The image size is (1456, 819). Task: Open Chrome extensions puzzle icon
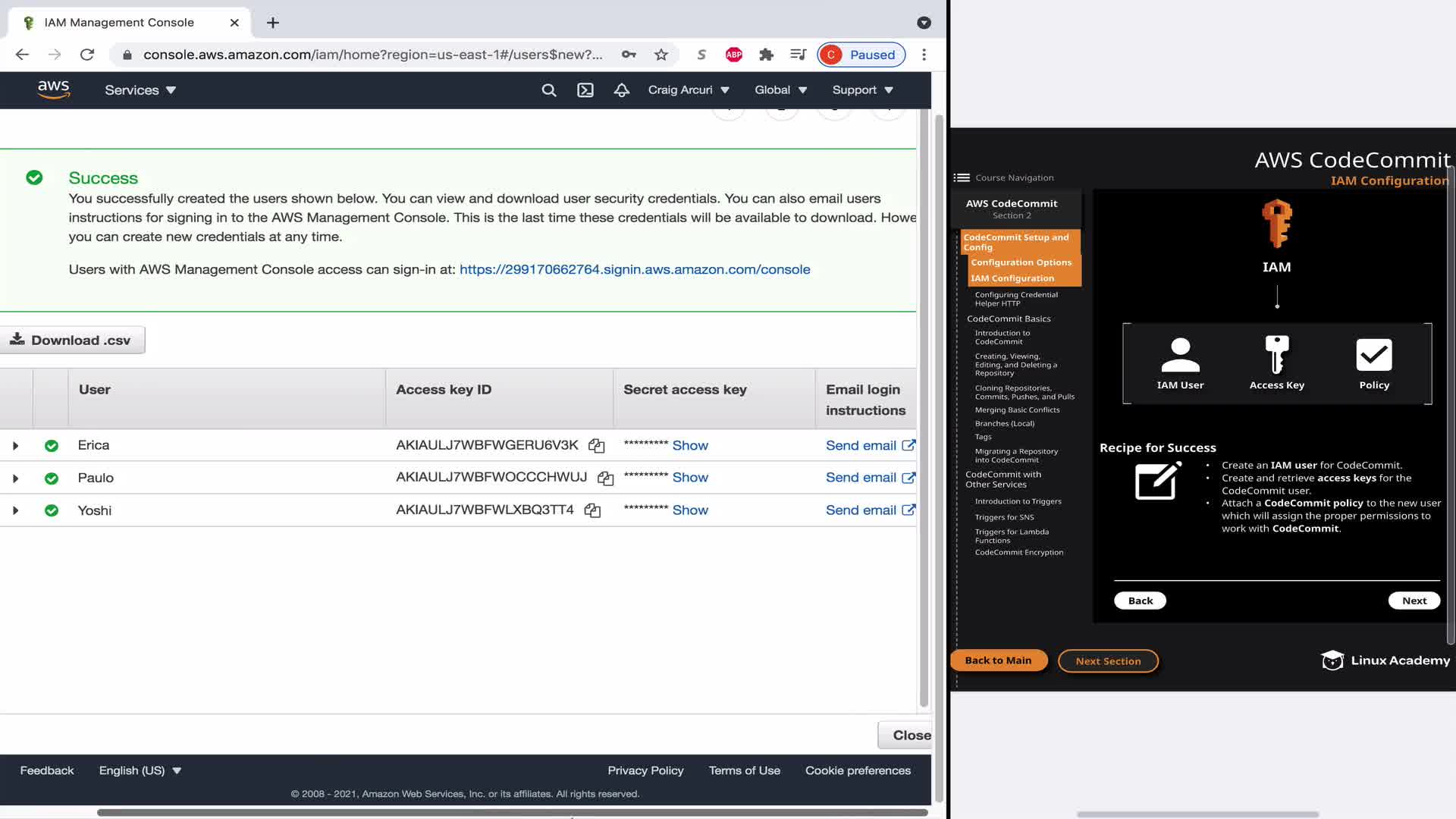(766, 55)
